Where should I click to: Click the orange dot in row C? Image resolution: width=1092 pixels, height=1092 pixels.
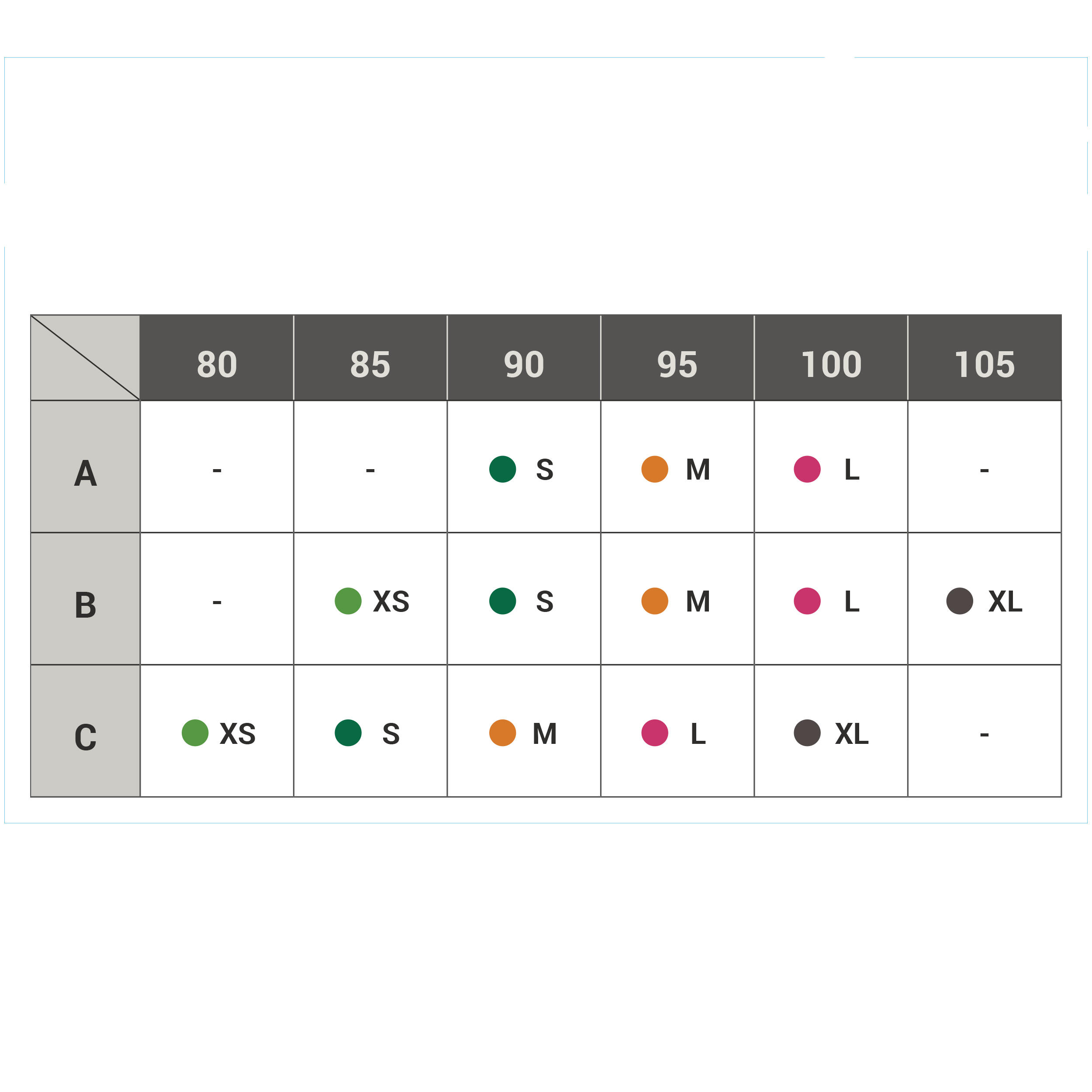pos(502,733)
